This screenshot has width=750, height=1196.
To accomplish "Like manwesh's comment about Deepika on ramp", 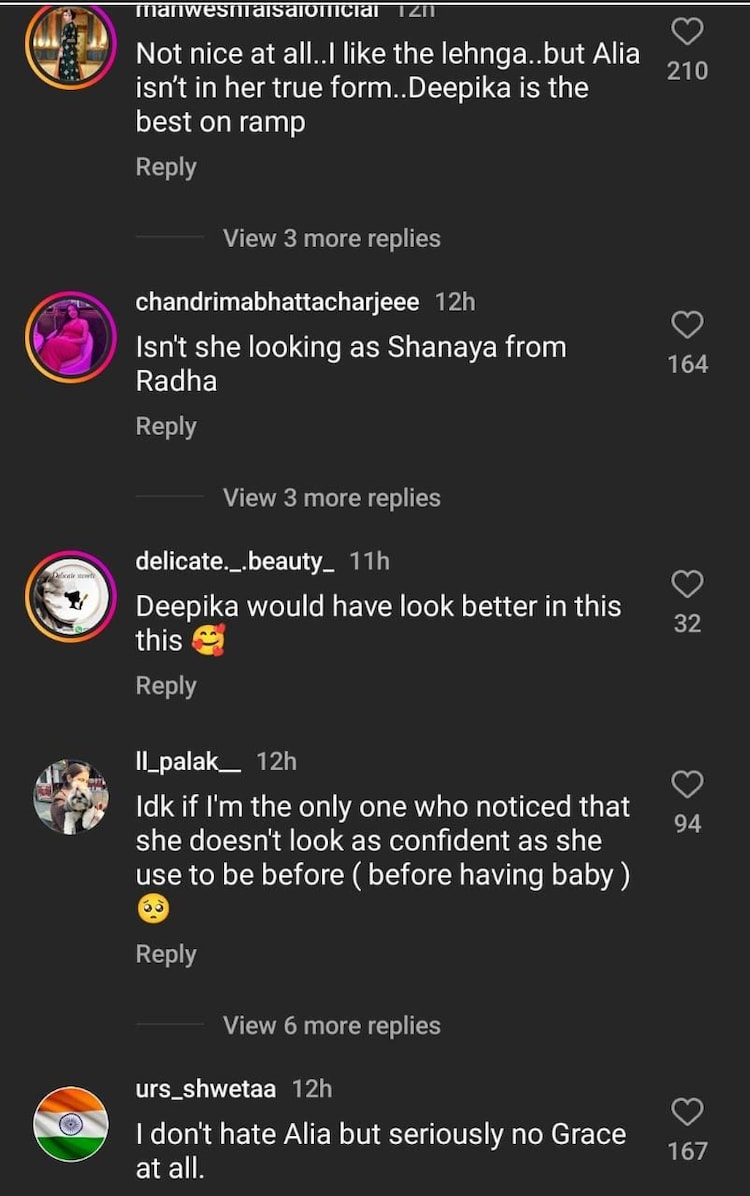I will click(686, 31).
